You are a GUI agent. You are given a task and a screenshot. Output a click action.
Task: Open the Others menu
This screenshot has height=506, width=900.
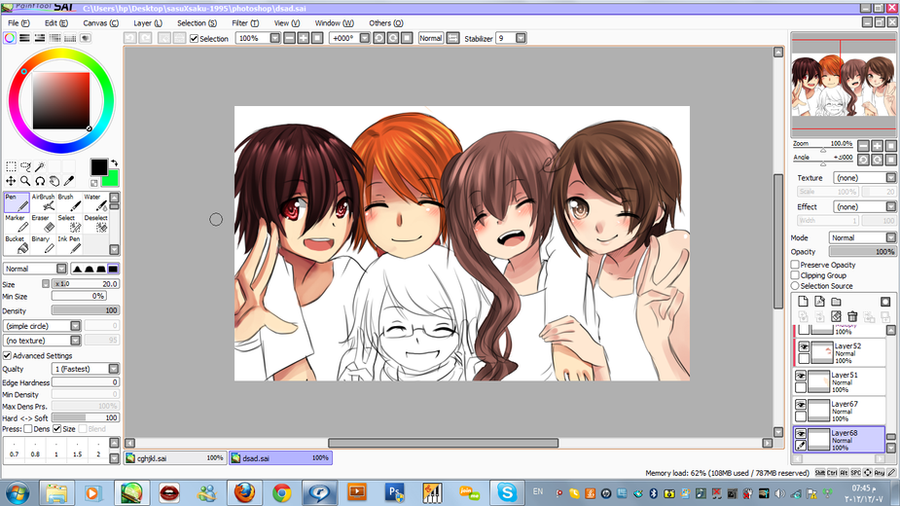(386, 23)
